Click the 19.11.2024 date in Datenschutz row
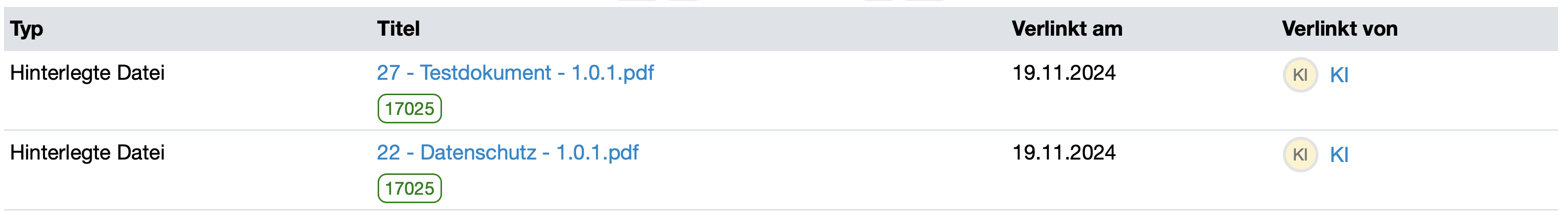The height and width of the screenshot is (216, 1568). click(1063, 153)
